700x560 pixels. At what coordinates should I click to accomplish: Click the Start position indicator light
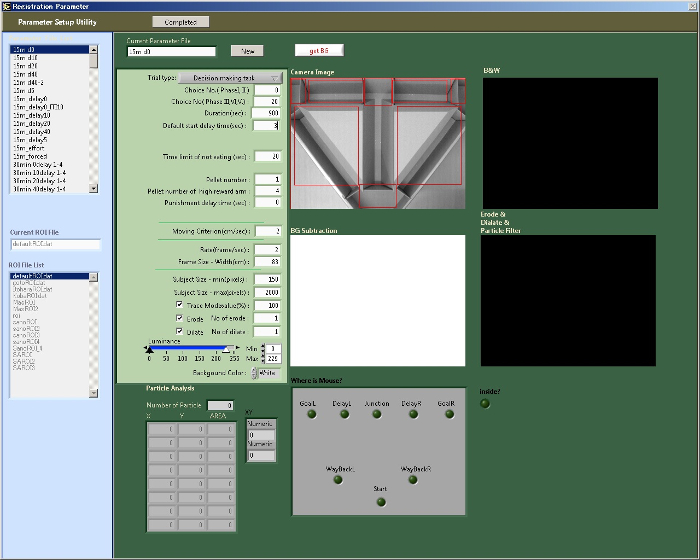pos(381,501)
